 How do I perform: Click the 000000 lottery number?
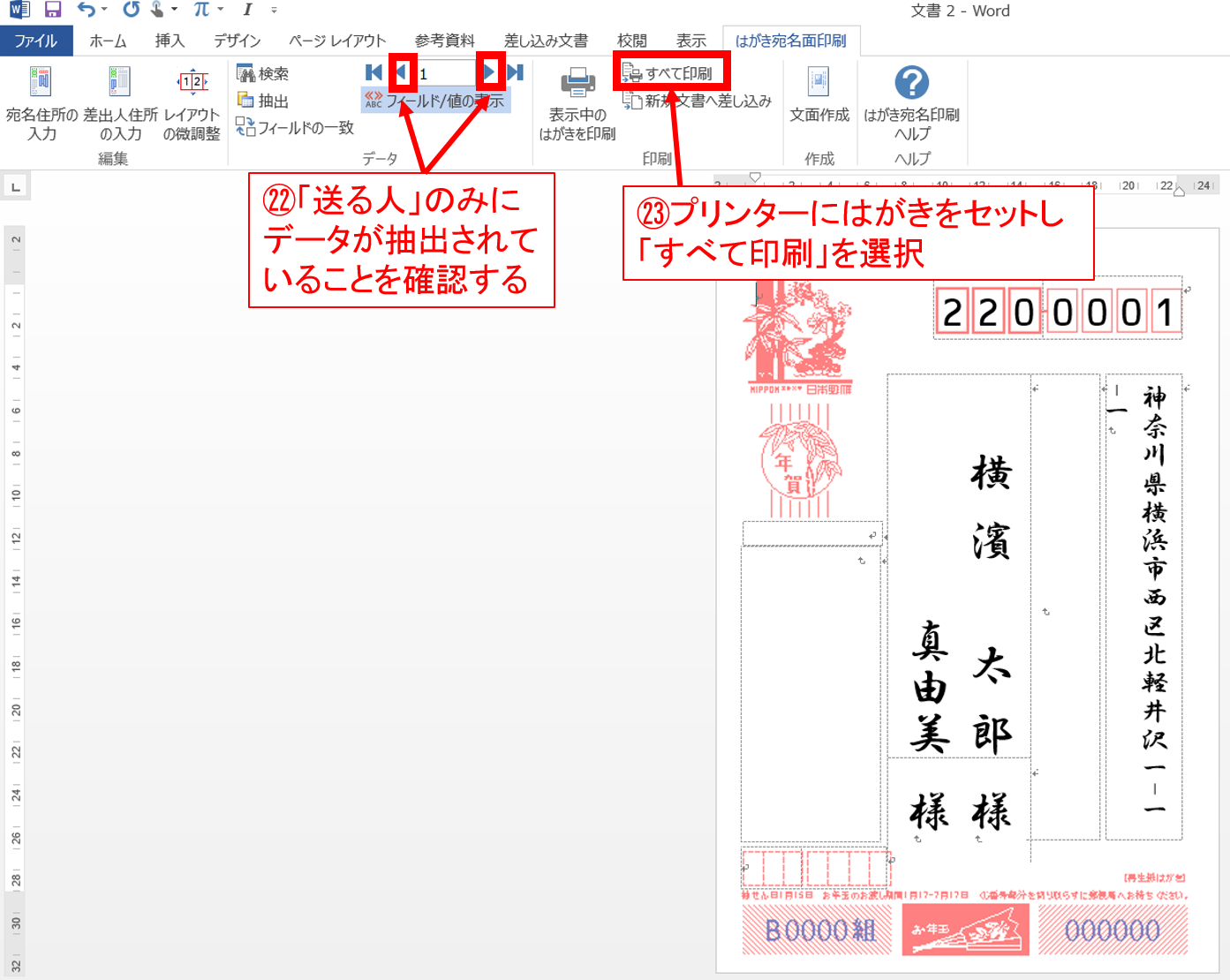coord(1113,931)
